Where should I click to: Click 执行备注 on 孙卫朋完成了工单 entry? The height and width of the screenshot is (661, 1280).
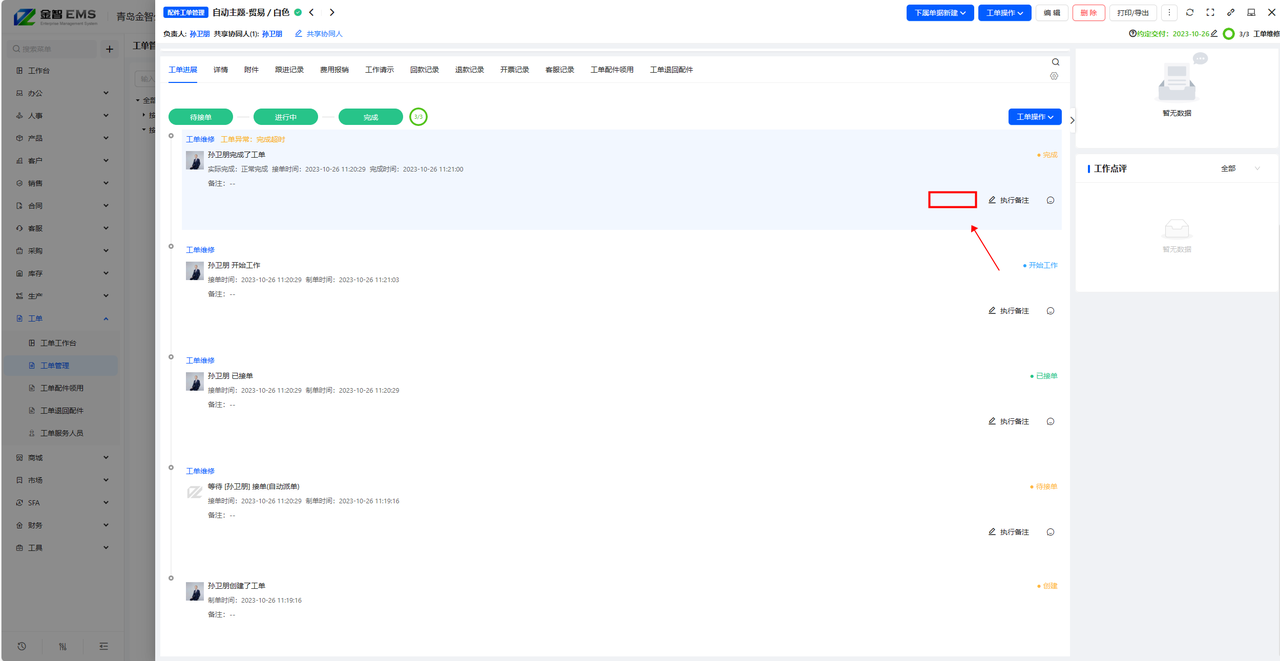click(x=1008, y=200)
